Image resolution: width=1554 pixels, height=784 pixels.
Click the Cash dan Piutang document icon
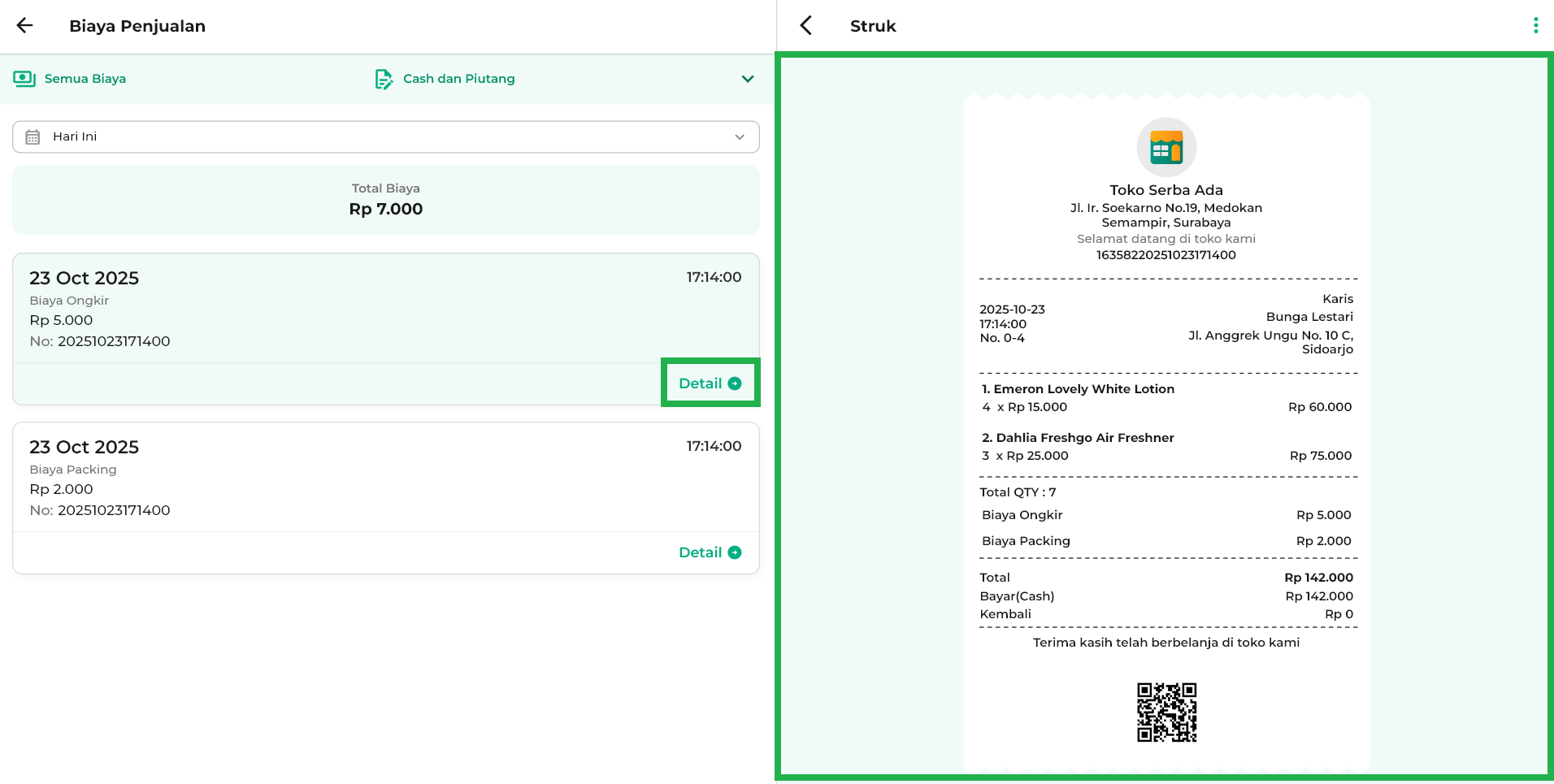pyautogui.click(x=384, y=79)
